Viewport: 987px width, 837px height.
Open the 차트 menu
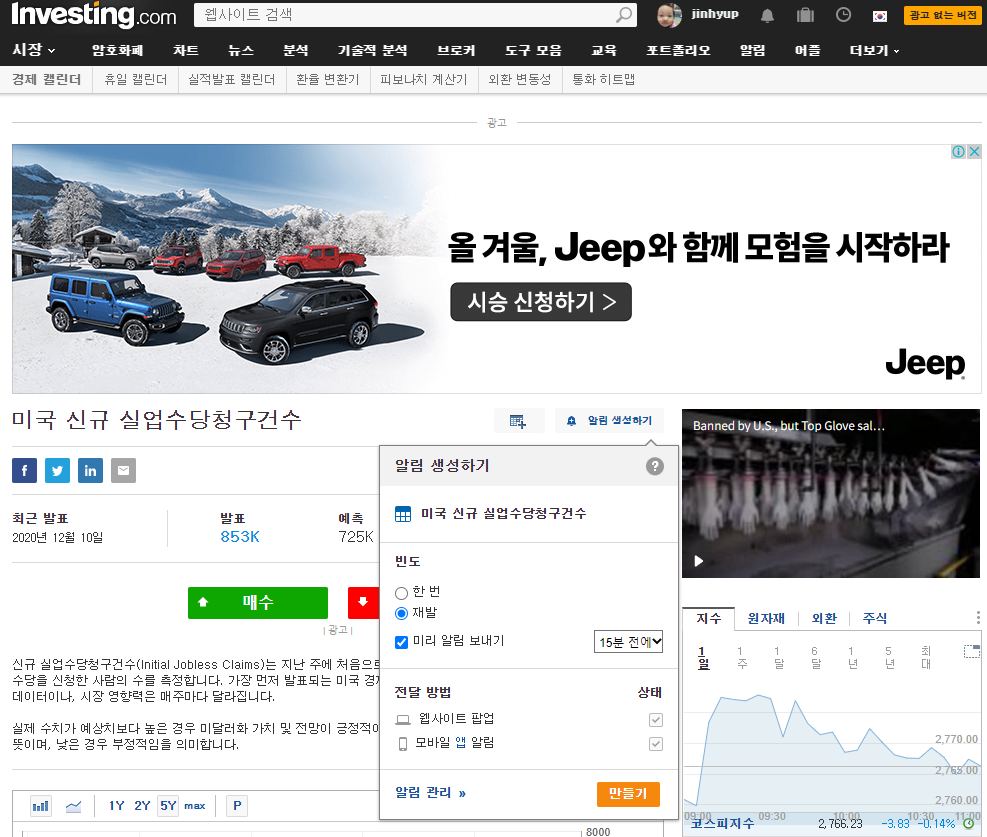(186, 50)
